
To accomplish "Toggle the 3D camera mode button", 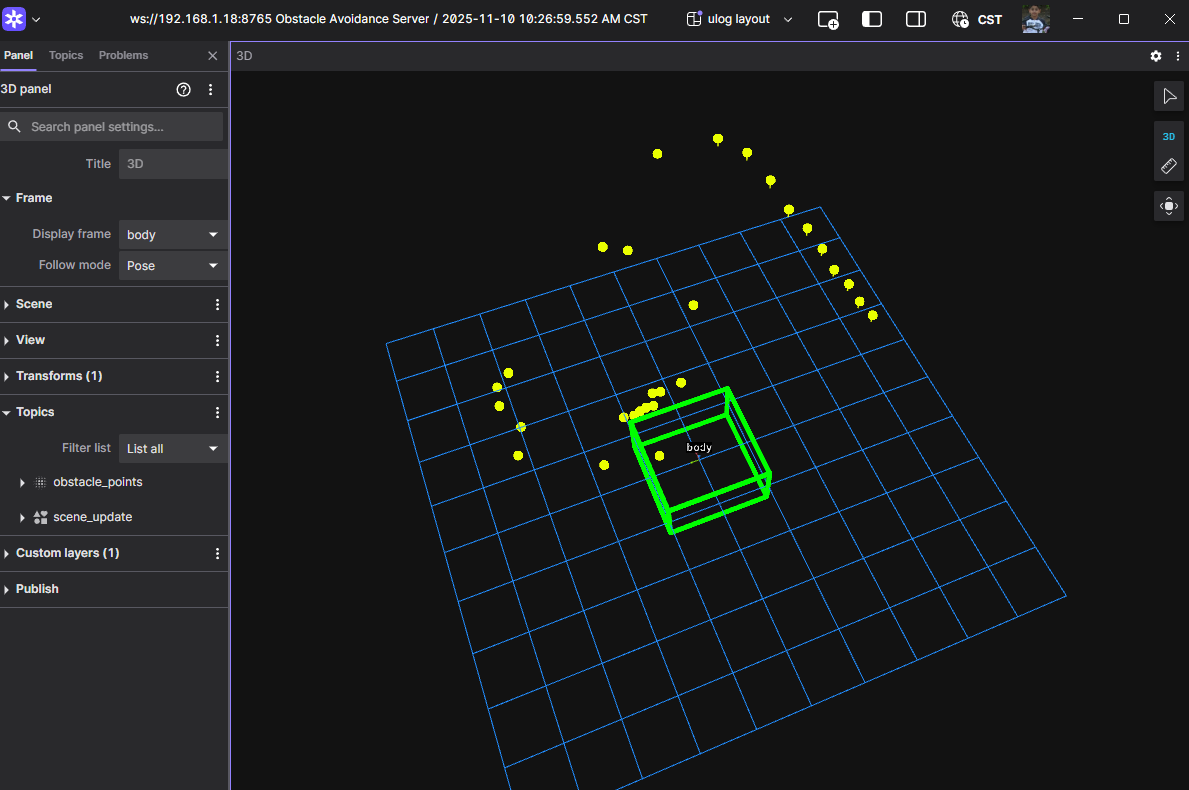I will (x=1168, y=136).
